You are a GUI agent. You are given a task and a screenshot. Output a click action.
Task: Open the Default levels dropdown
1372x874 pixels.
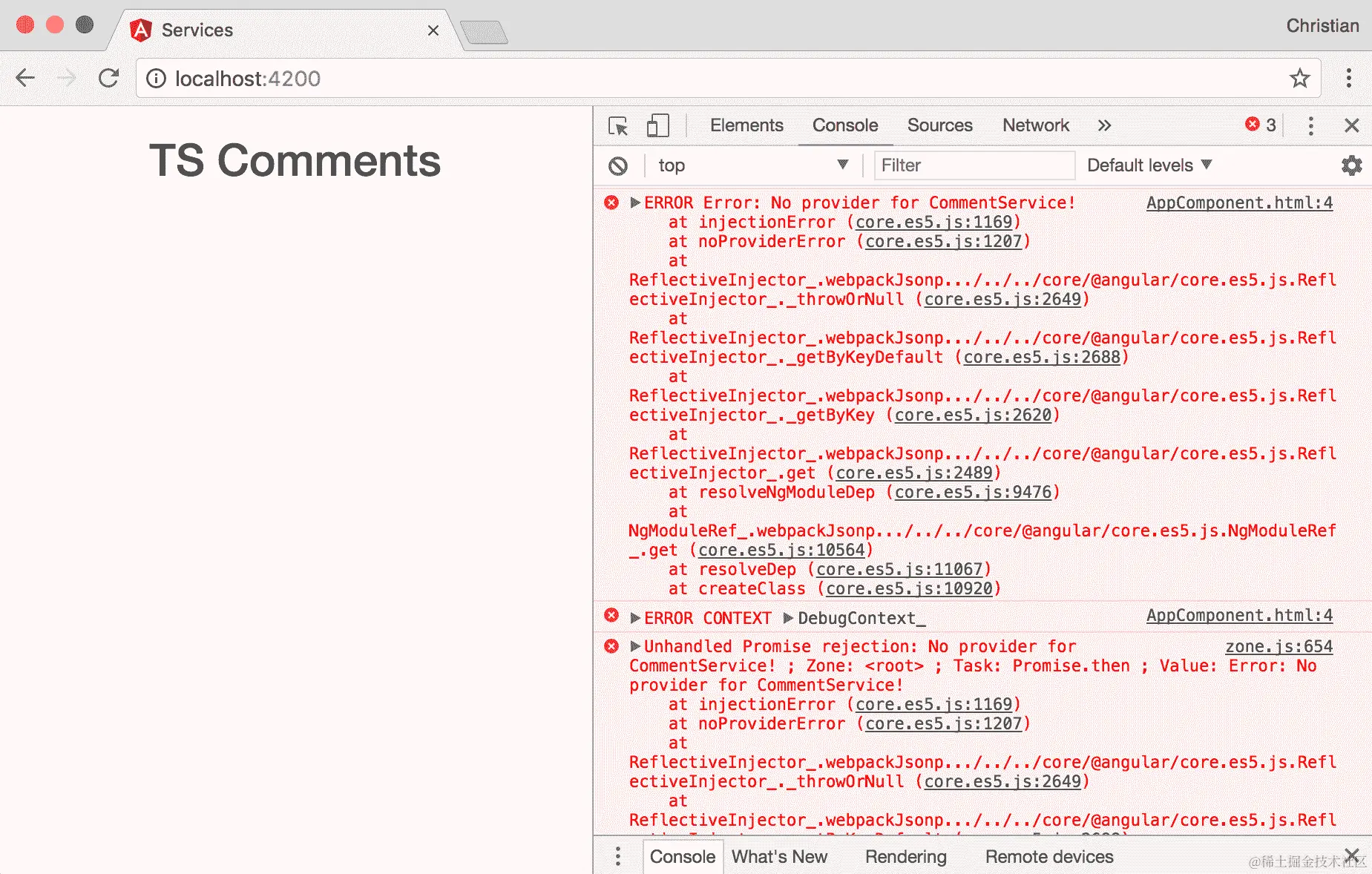click(x=1149, y=165)
